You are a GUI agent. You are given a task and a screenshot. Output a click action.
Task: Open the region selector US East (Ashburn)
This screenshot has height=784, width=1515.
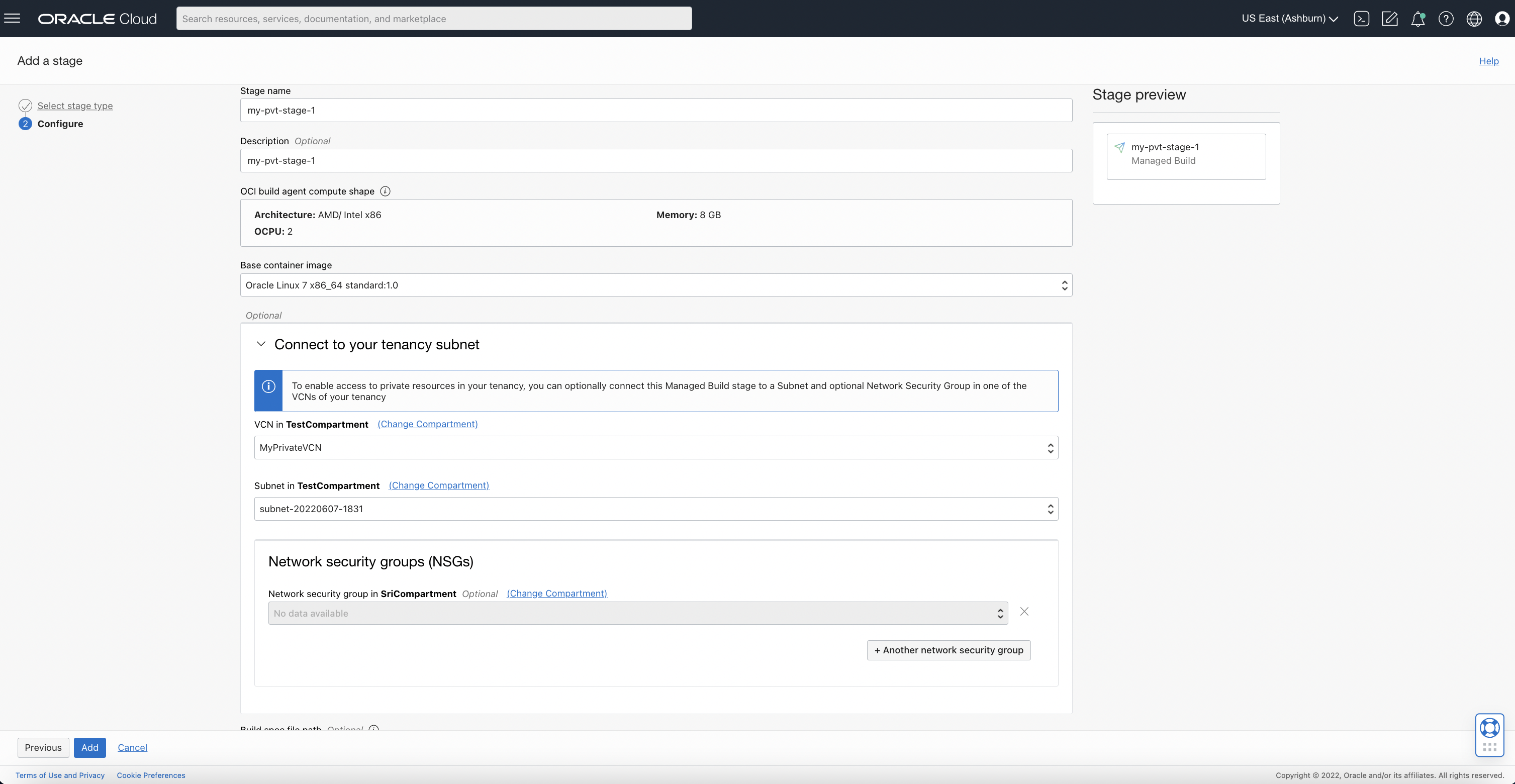tap(1289, 18)
